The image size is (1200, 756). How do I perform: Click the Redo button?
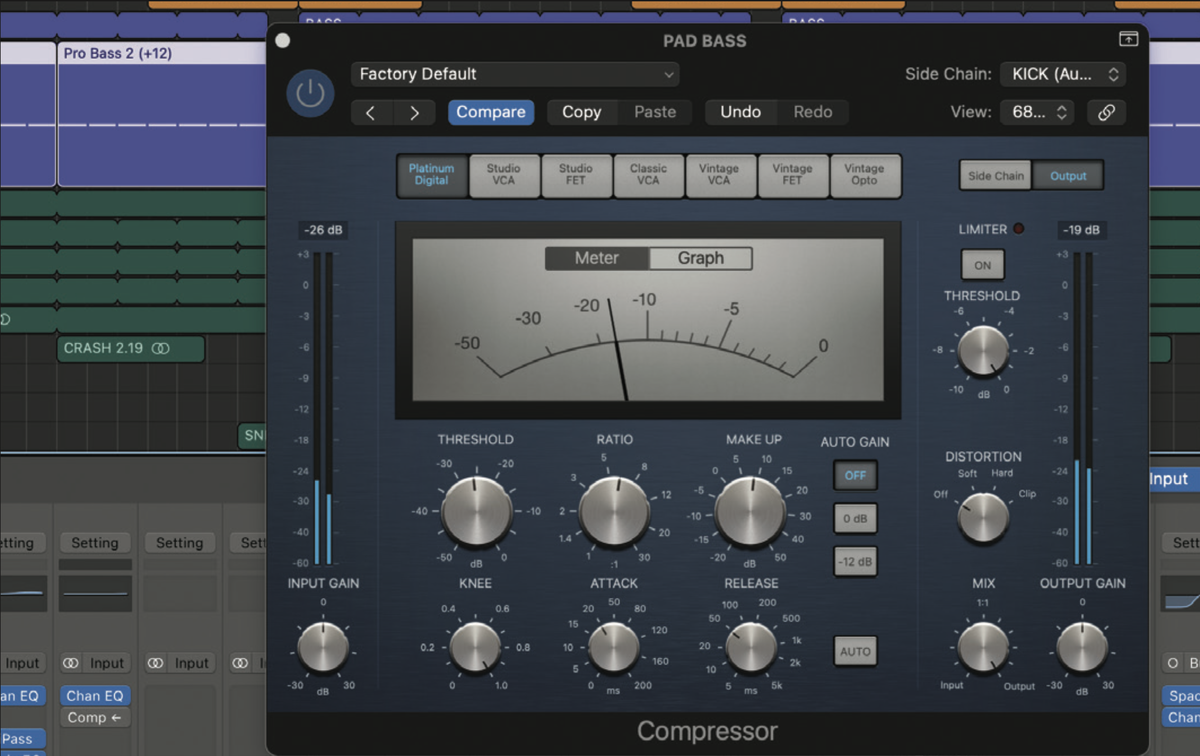click(x=813, y=112)
